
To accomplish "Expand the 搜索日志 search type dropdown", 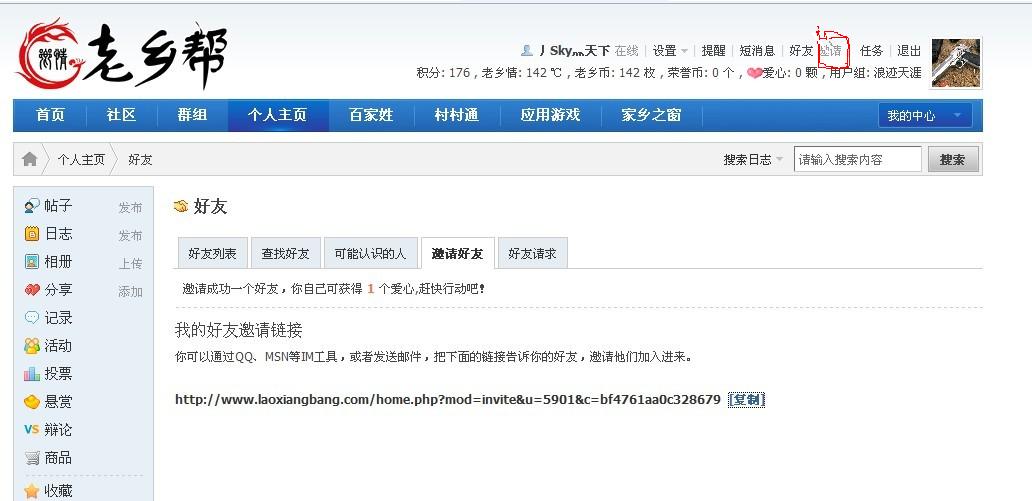I will pos(753,160).
